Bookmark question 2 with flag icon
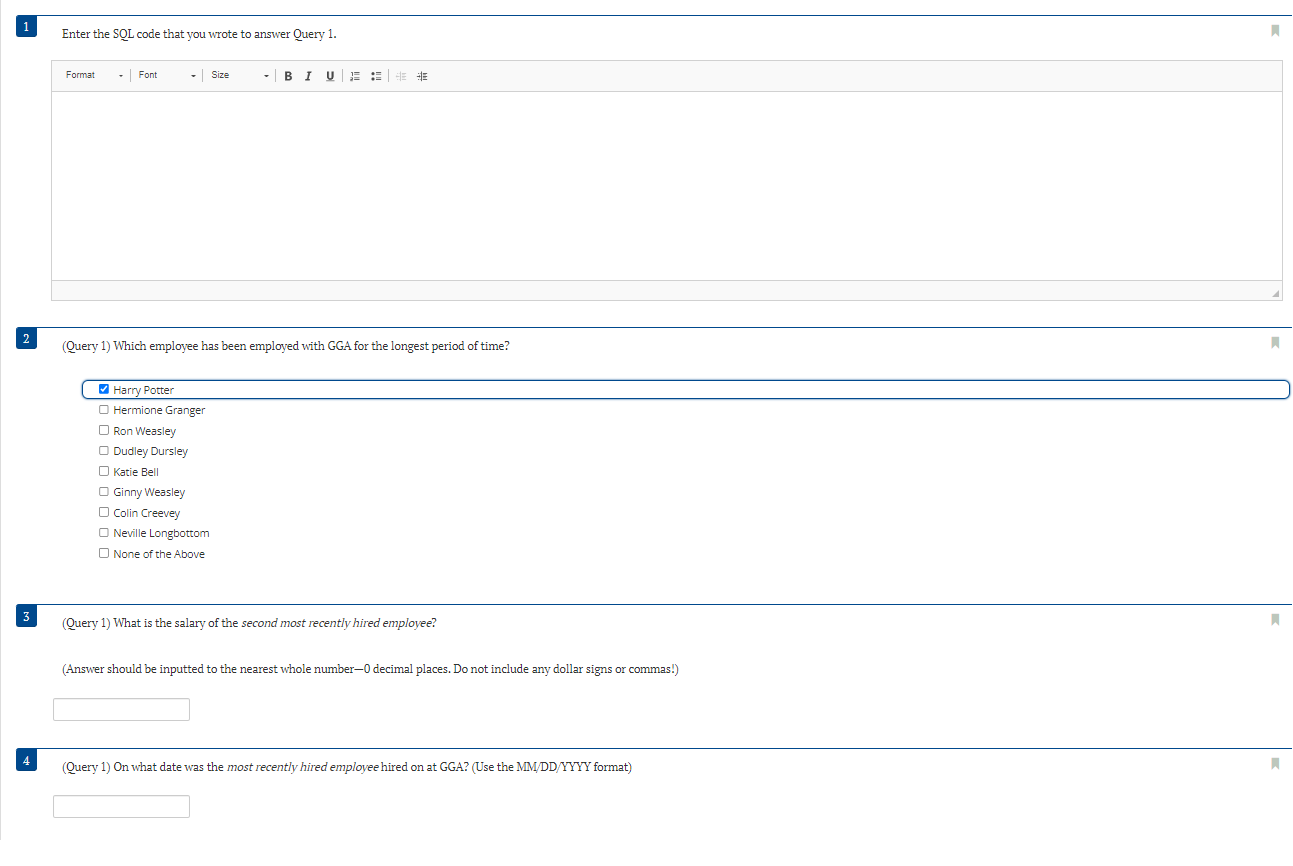 point(1275,343)
